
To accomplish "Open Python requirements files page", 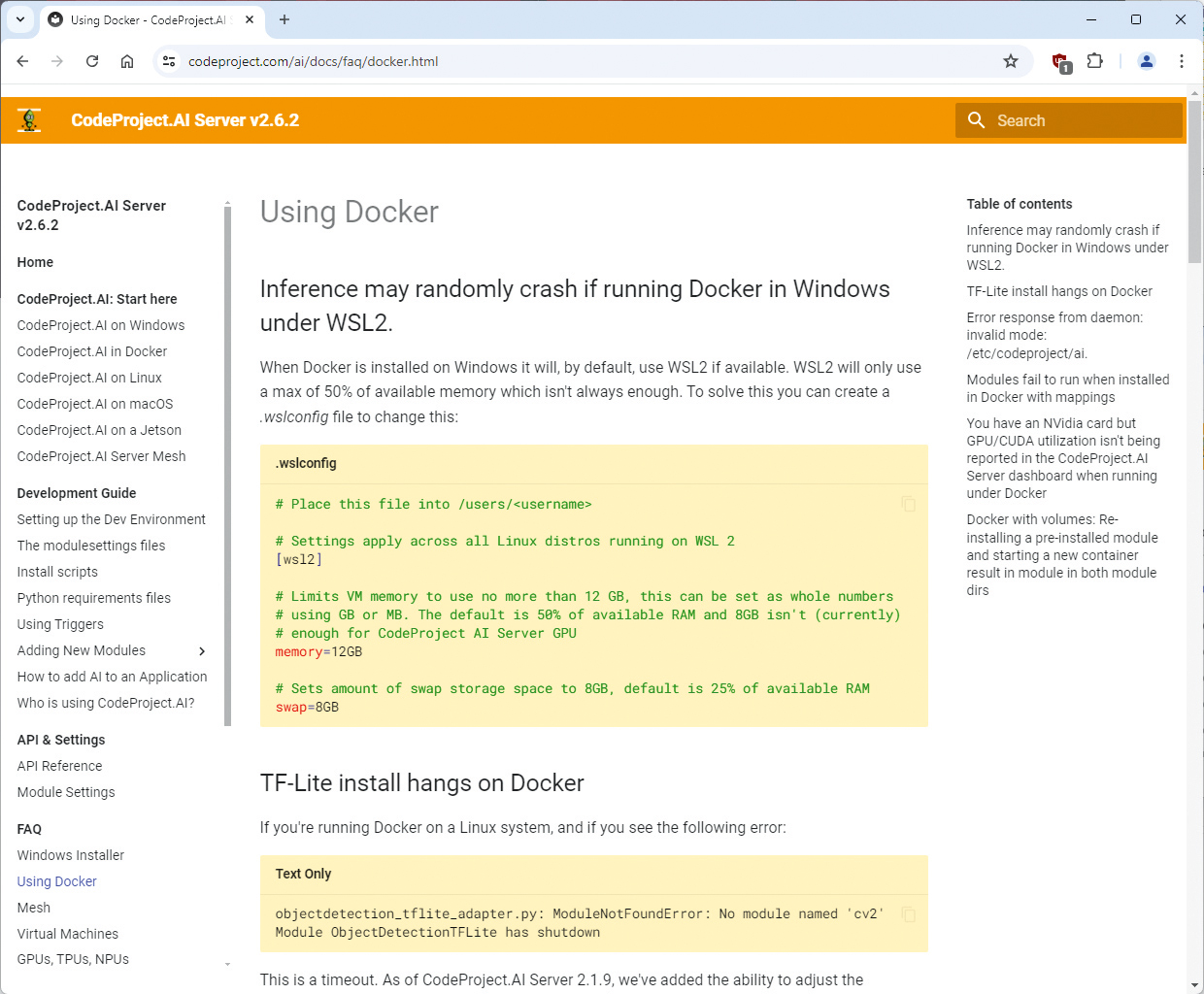I will pyautogui.click(x=94, y=598).
